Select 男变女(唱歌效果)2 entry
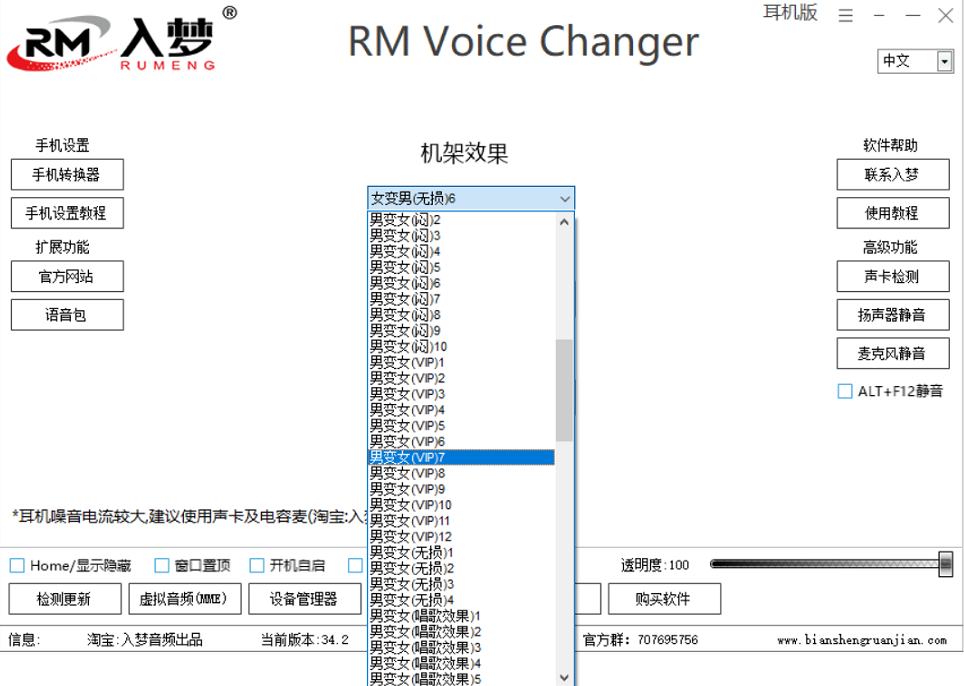Image resolution: width=964 pixels, height=686 pixels. coord(462,632)
